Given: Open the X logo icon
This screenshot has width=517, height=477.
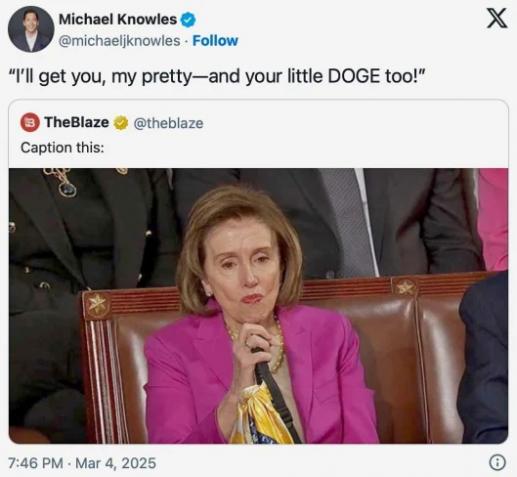Looking at the screenshot, I should point(497,19).
